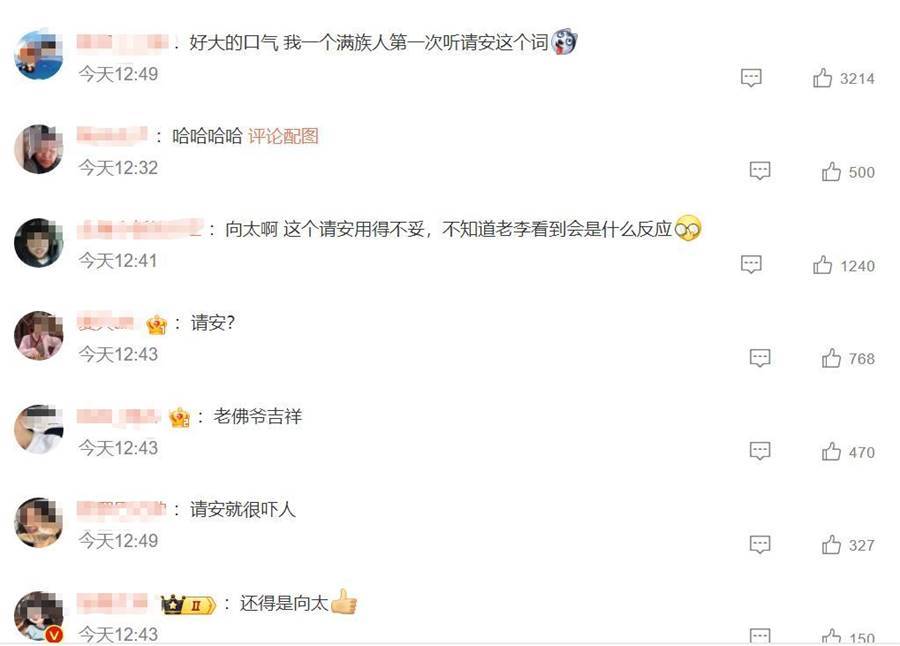Open the blurred username of the 请安就很吓人 commenter
The image size is (900, 646).
[x=121, y=509]
